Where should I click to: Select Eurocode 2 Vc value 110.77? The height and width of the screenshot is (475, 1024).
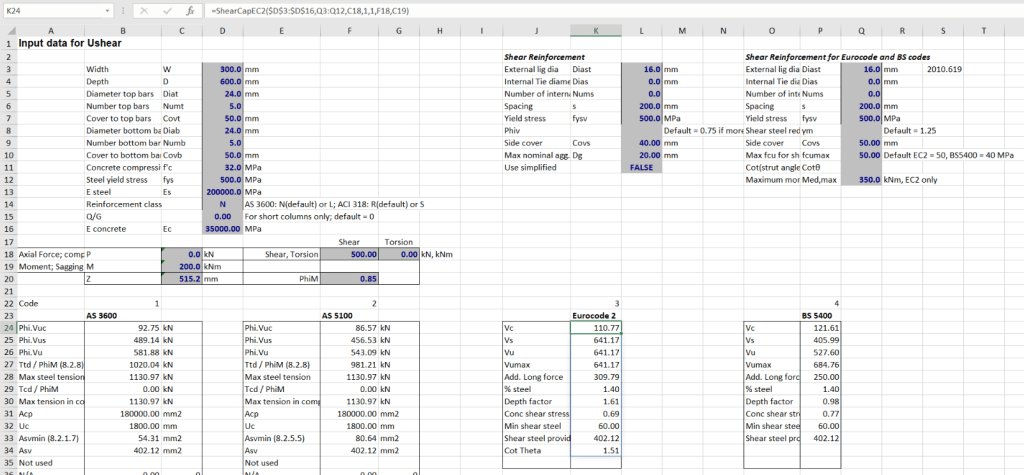(x=595, y=327)
